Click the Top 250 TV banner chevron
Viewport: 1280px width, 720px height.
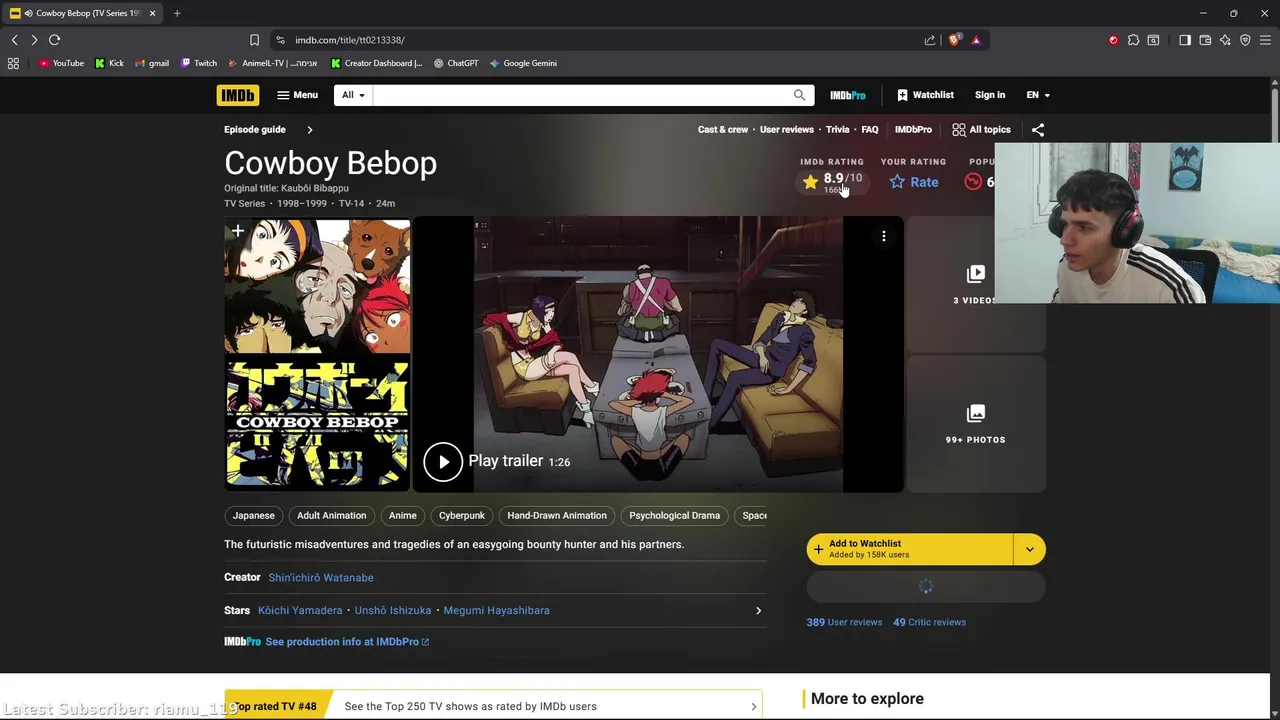click(753, 707)
